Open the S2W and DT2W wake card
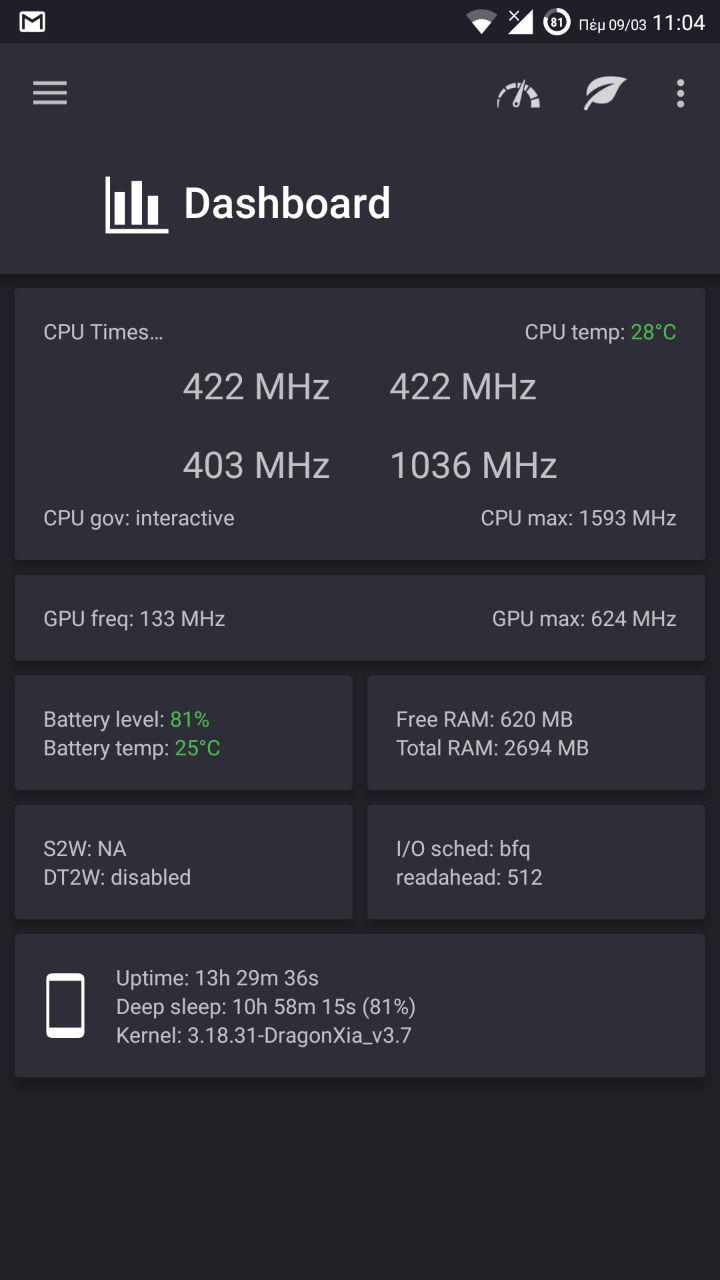 [183, 862]
